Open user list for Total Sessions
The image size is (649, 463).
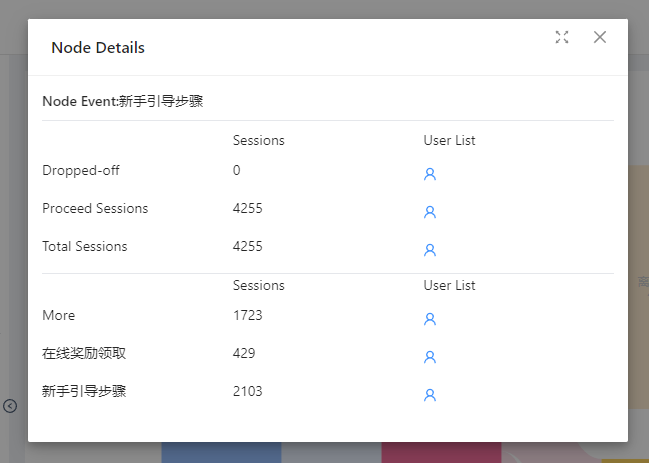430,250
